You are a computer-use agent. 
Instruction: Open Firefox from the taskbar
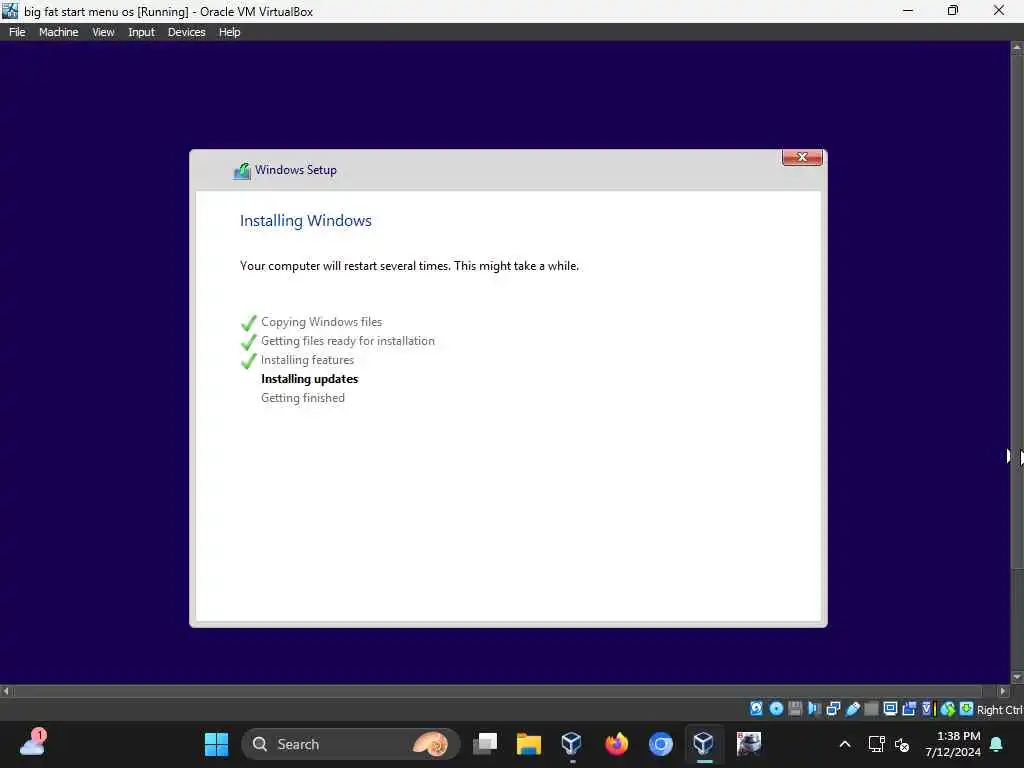pyautogui.click(x=616, y=744)
